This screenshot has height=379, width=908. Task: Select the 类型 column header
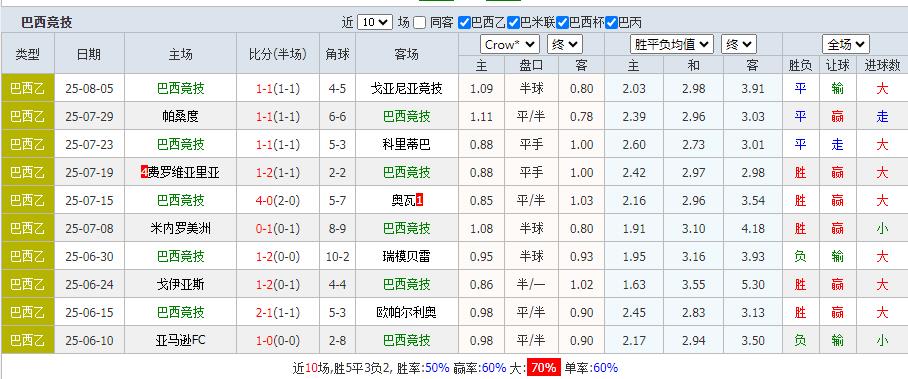click(28, 54)
